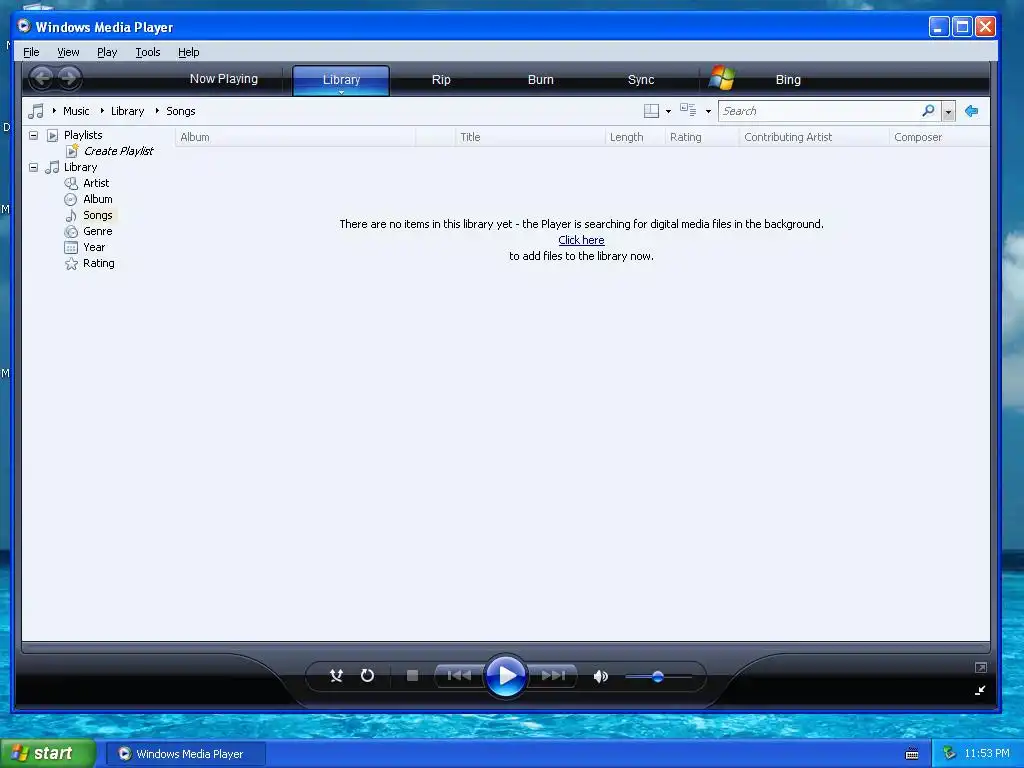Select Artist in the library tree

coord(96,184)
